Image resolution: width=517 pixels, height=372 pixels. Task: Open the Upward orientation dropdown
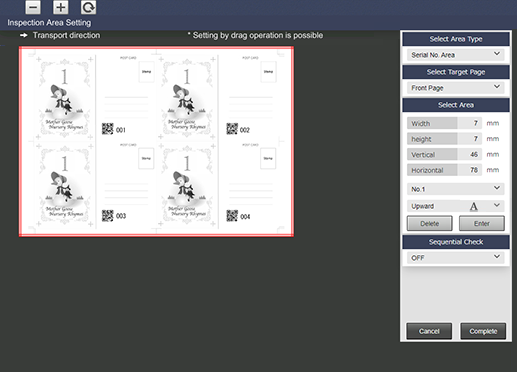(x=456, y=206)
